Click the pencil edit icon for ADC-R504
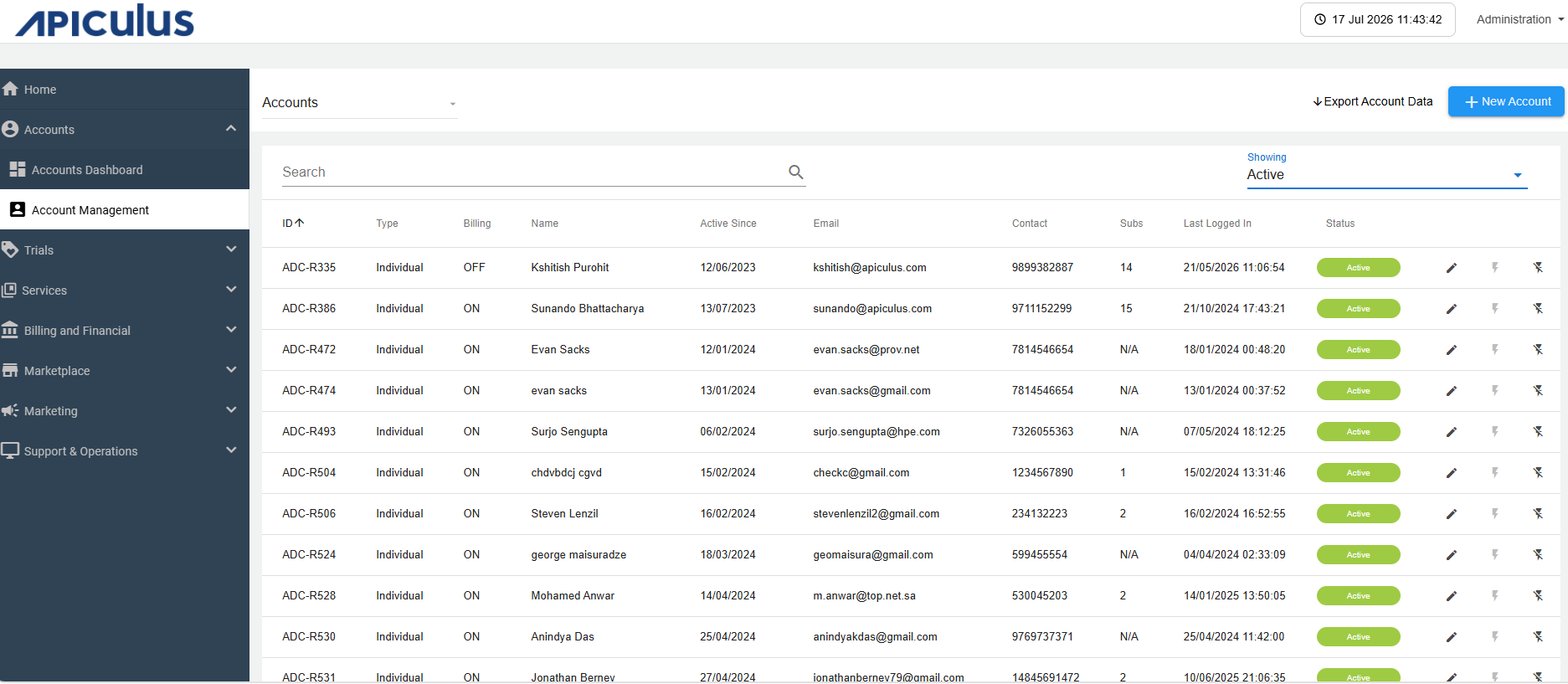The image size is (1568, 684). click(x=1452, y=473)
